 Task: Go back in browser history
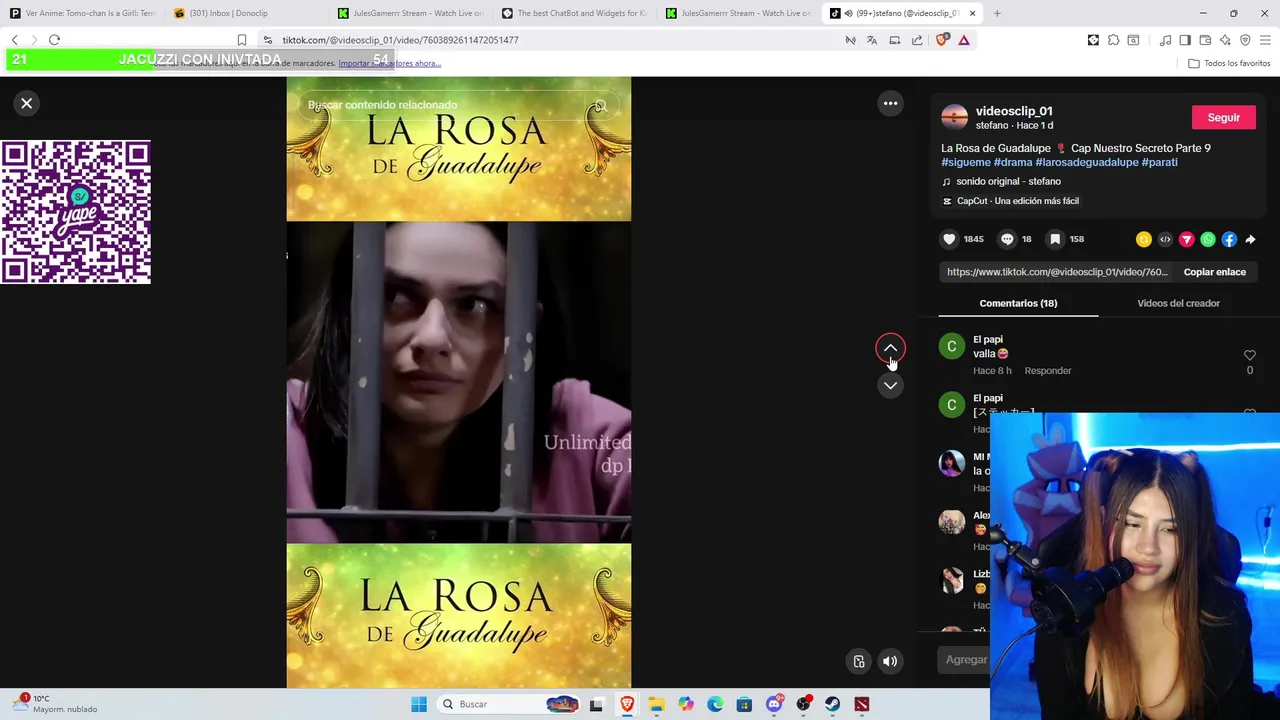point(14,40)
